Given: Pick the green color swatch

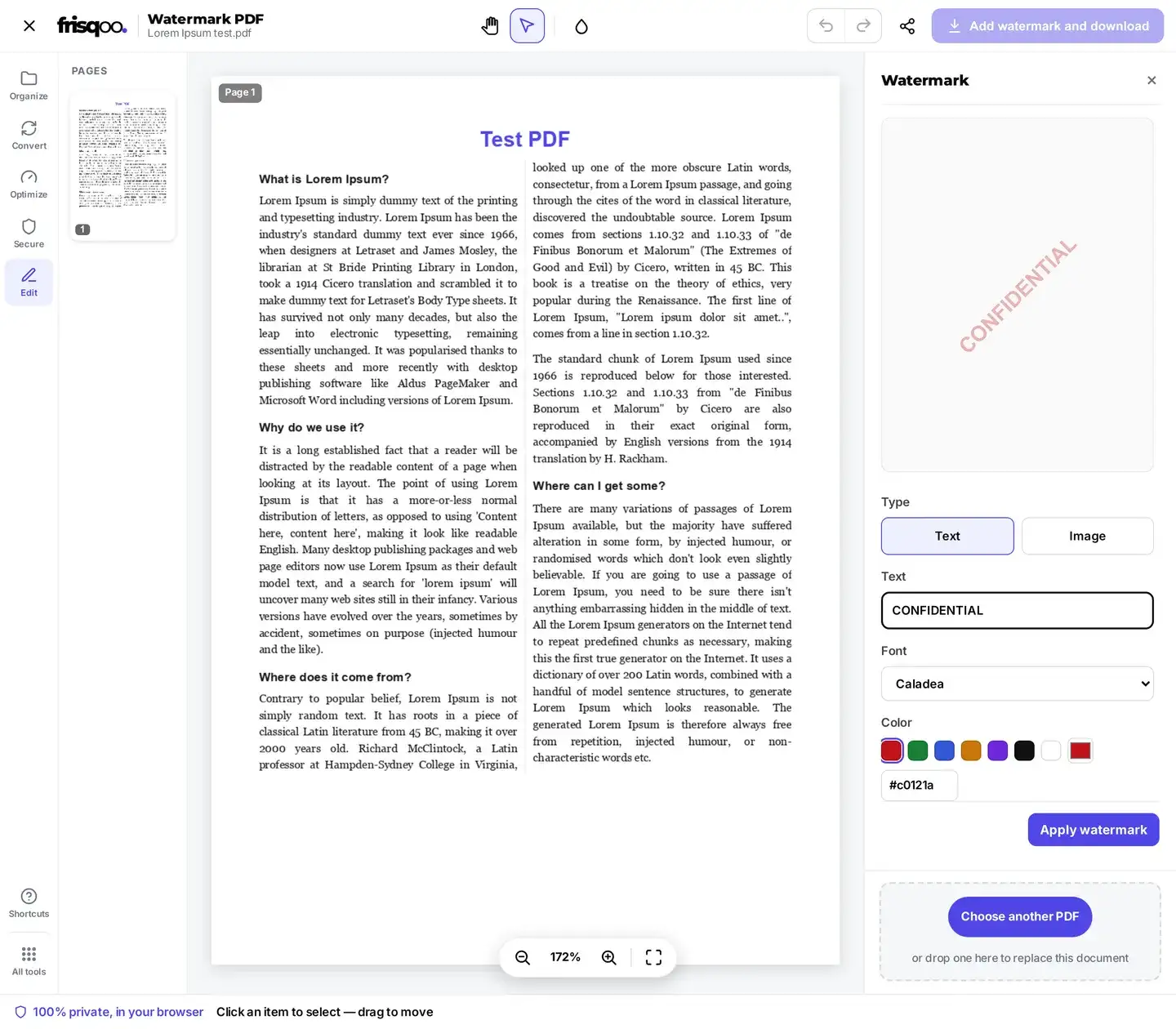Looking at the screenshot, I should [x=918, y=751].
